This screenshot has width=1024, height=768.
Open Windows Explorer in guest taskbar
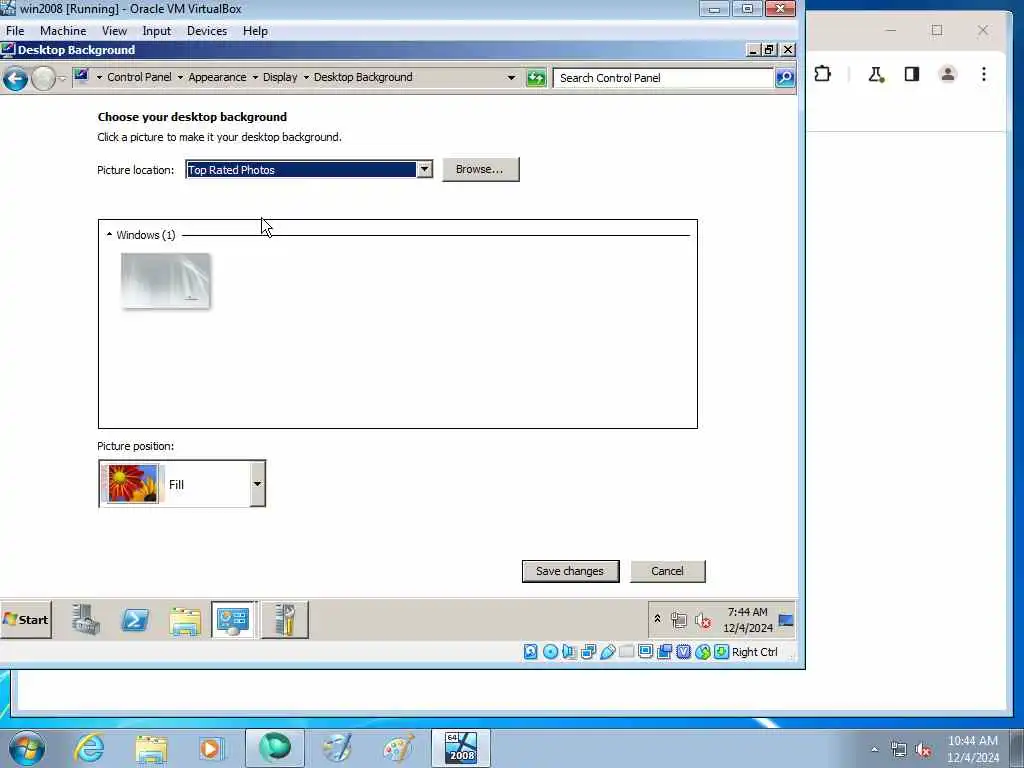[x=185, y=620]
